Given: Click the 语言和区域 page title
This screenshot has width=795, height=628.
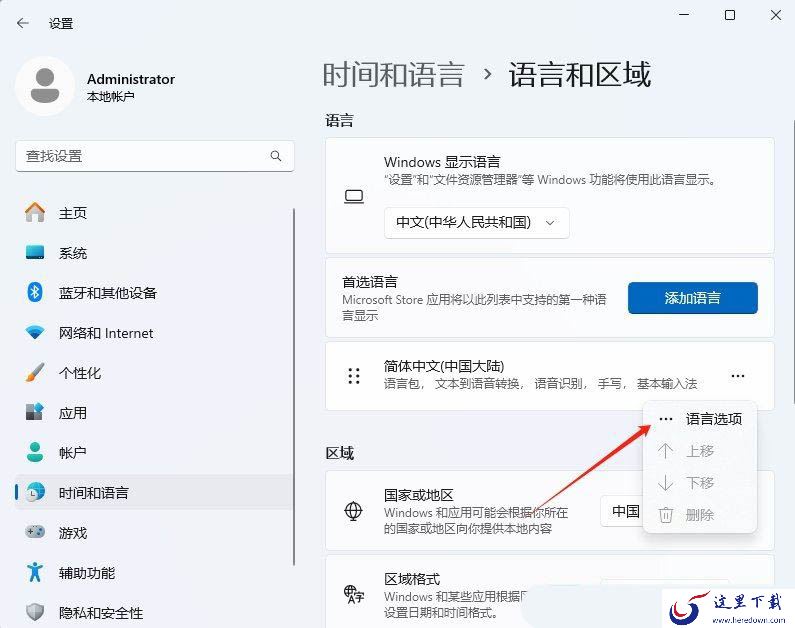Looking at the screenshot, I should (x=580, y=75).
